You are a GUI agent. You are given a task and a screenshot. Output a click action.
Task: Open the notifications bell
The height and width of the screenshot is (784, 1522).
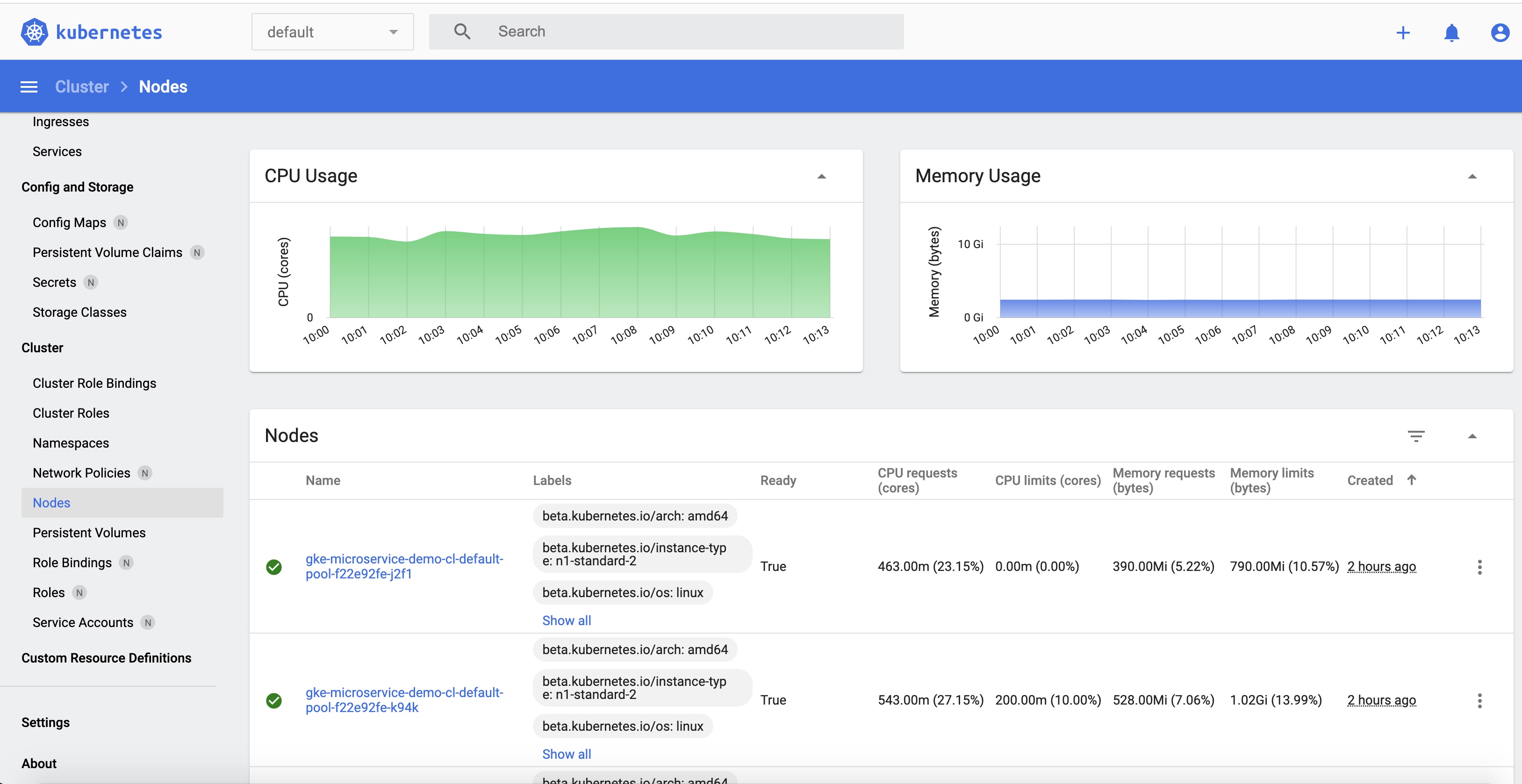pyautogui.click(x=1451, y=32)
